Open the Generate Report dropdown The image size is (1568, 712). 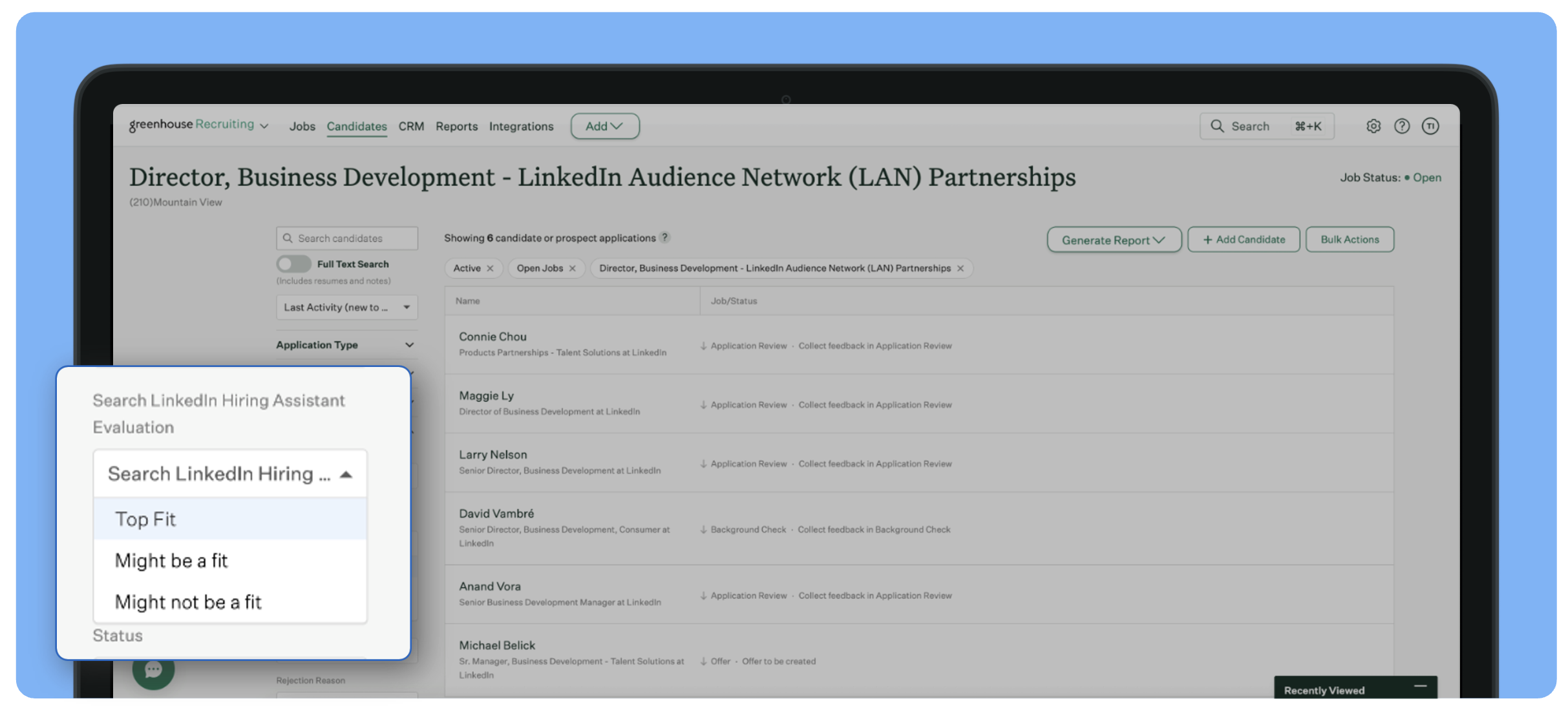point(1114,240)
